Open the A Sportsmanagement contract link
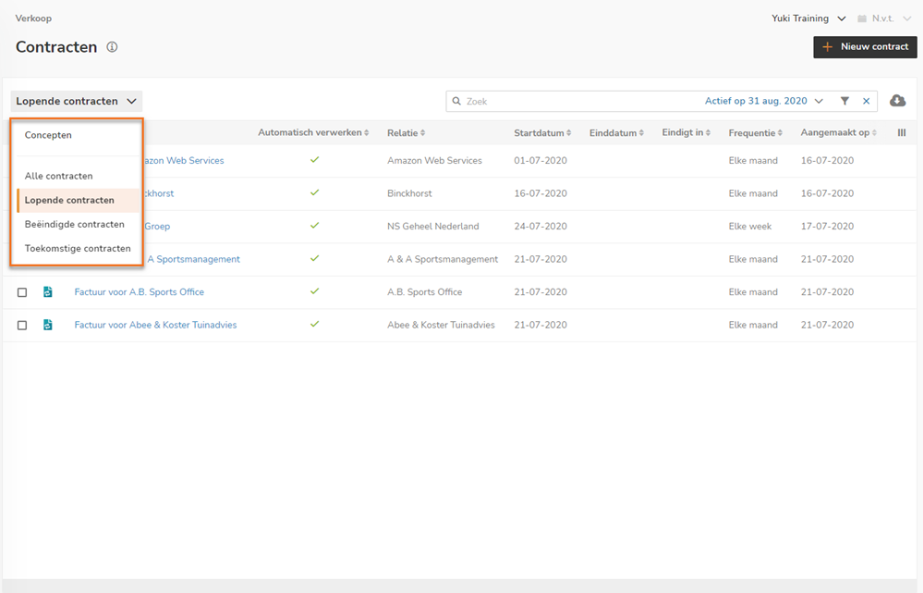The image size is (923, 593). coord(193,259)
